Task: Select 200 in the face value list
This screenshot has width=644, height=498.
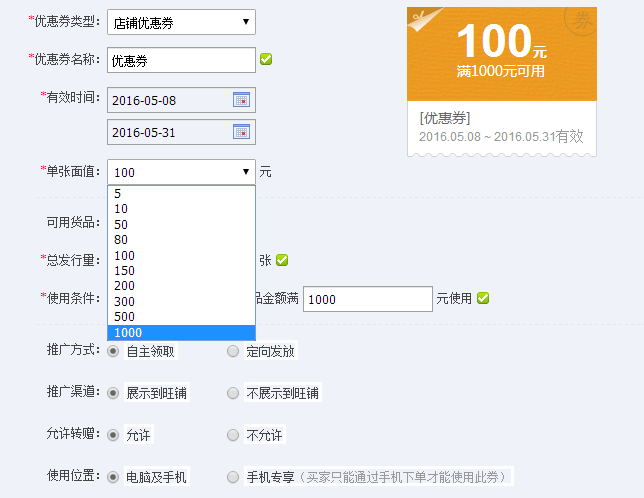Action: (x=181, y=286)
